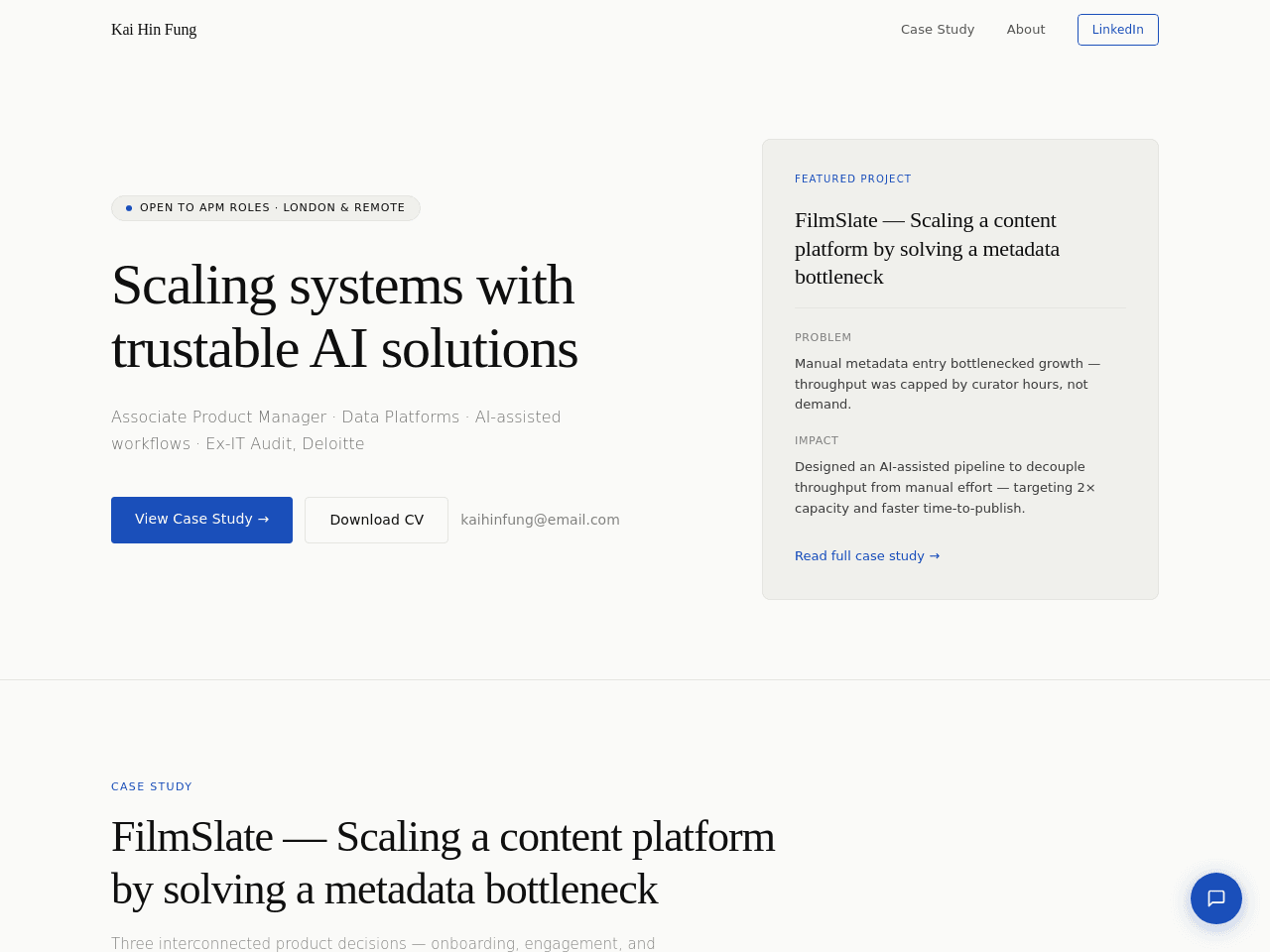Click the featured card FilmSlate title
Image resolution: width=1270 pixels, height=952 pixels.
(x=928, y=249)
